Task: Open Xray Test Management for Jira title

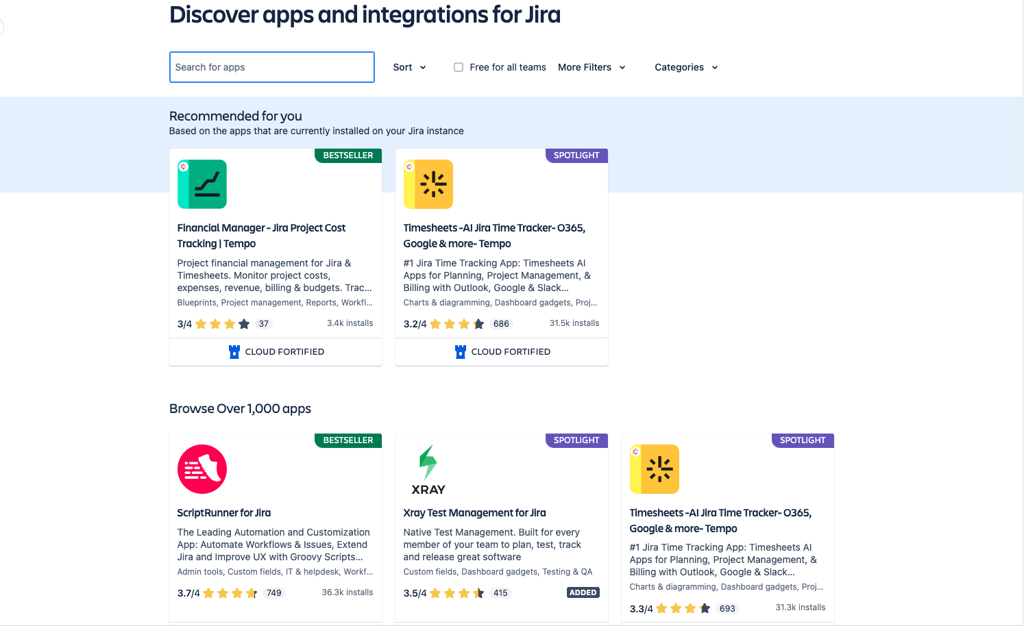Action: click(475, 513)
